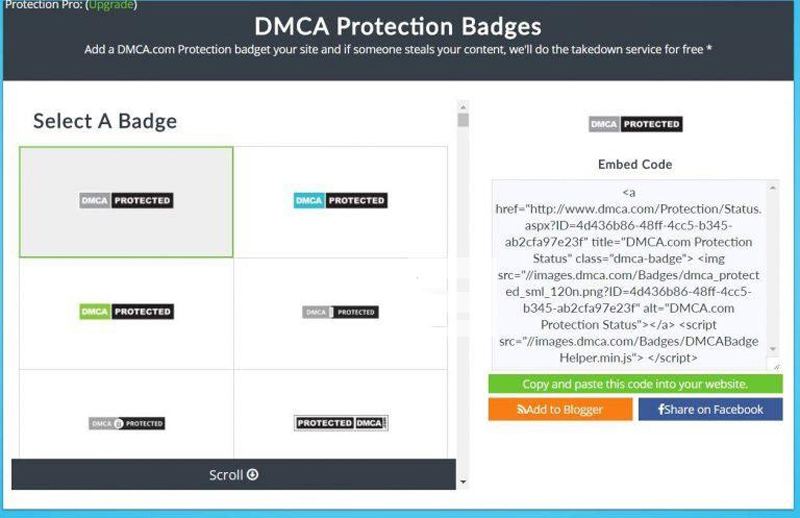Select the outlined PROTECTED DMCA badge
Screen dimensions: 800x518
tap(340, 423)
